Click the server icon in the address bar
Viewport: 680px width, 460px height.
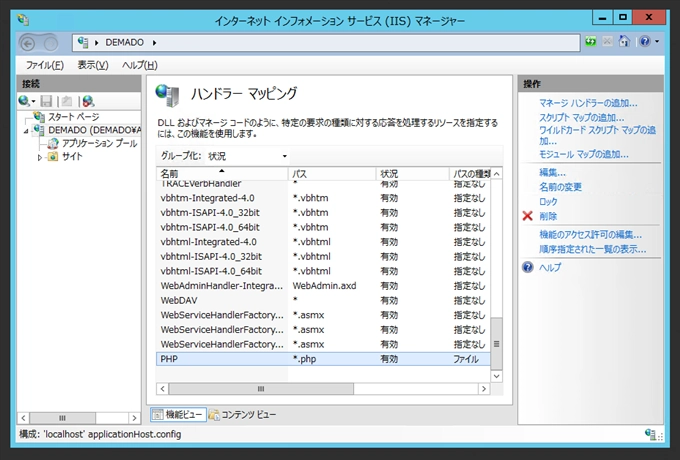[83, 42]
